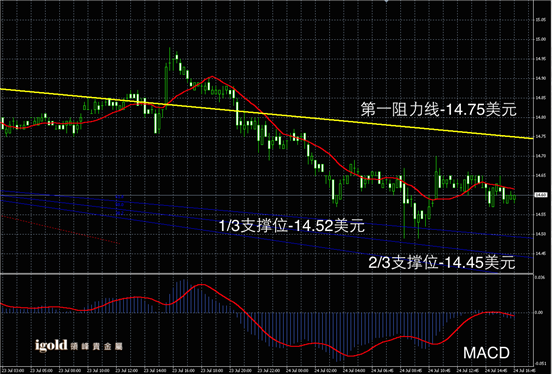Select the current price tag 14.60 on axis
The image size is (552, 374).
point(540,195)
